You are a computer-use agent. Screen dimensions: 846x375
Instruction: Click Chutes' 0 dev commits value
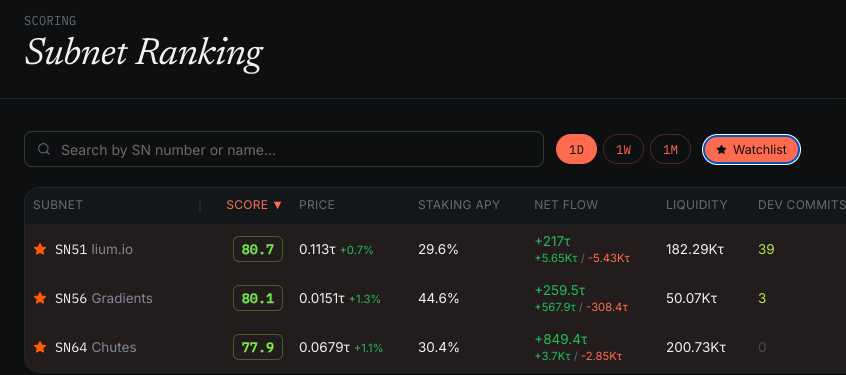click(762, 347)
